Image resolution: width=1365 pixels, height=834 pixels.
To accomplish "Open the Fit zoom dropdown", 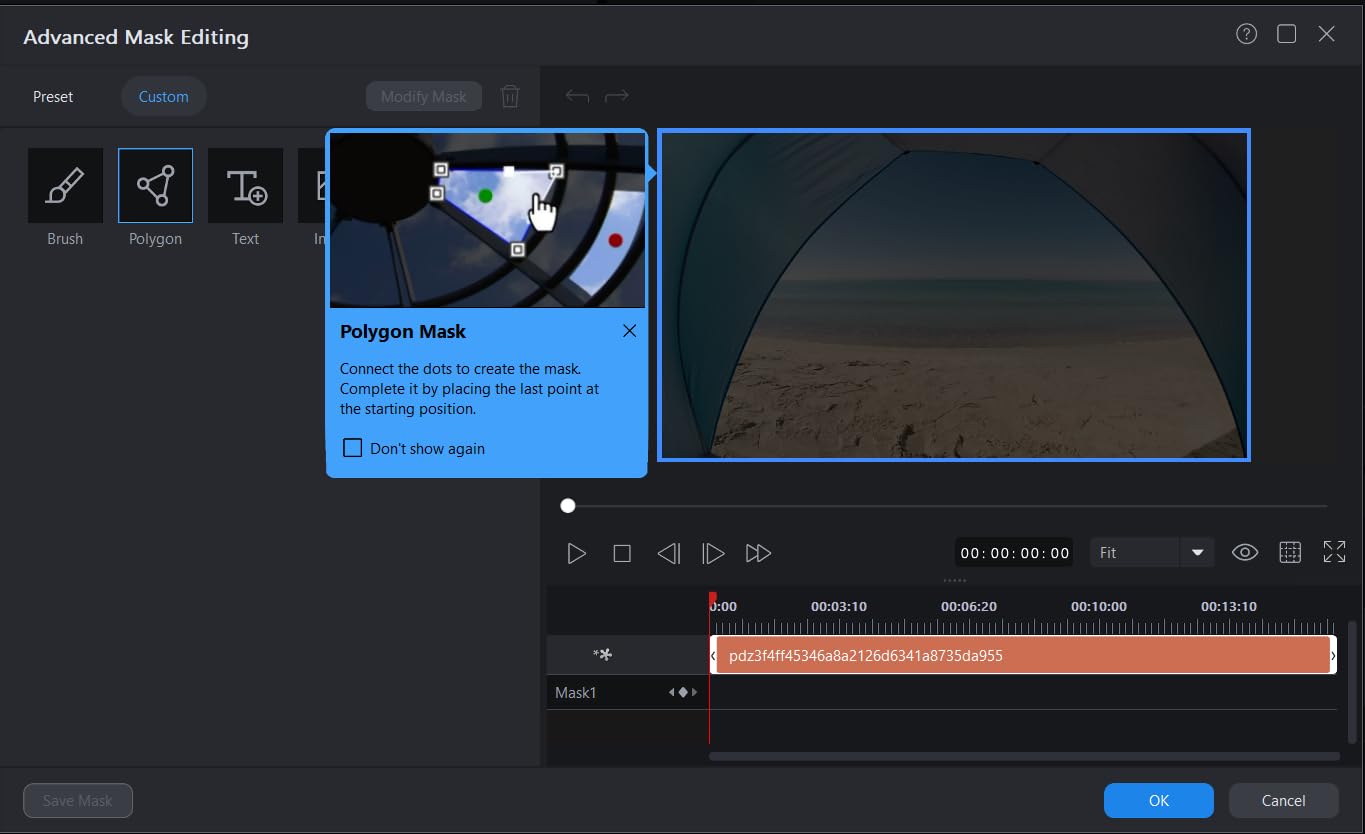I will coord(1197,553).
